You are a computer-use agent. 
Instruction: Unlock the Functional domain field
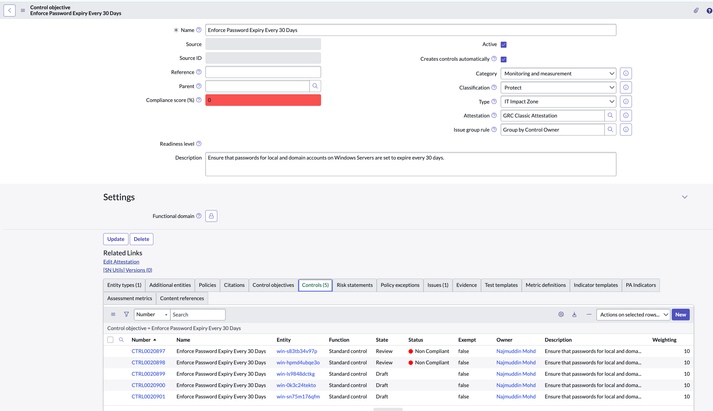pyautogui.click(x=211, y=216)
